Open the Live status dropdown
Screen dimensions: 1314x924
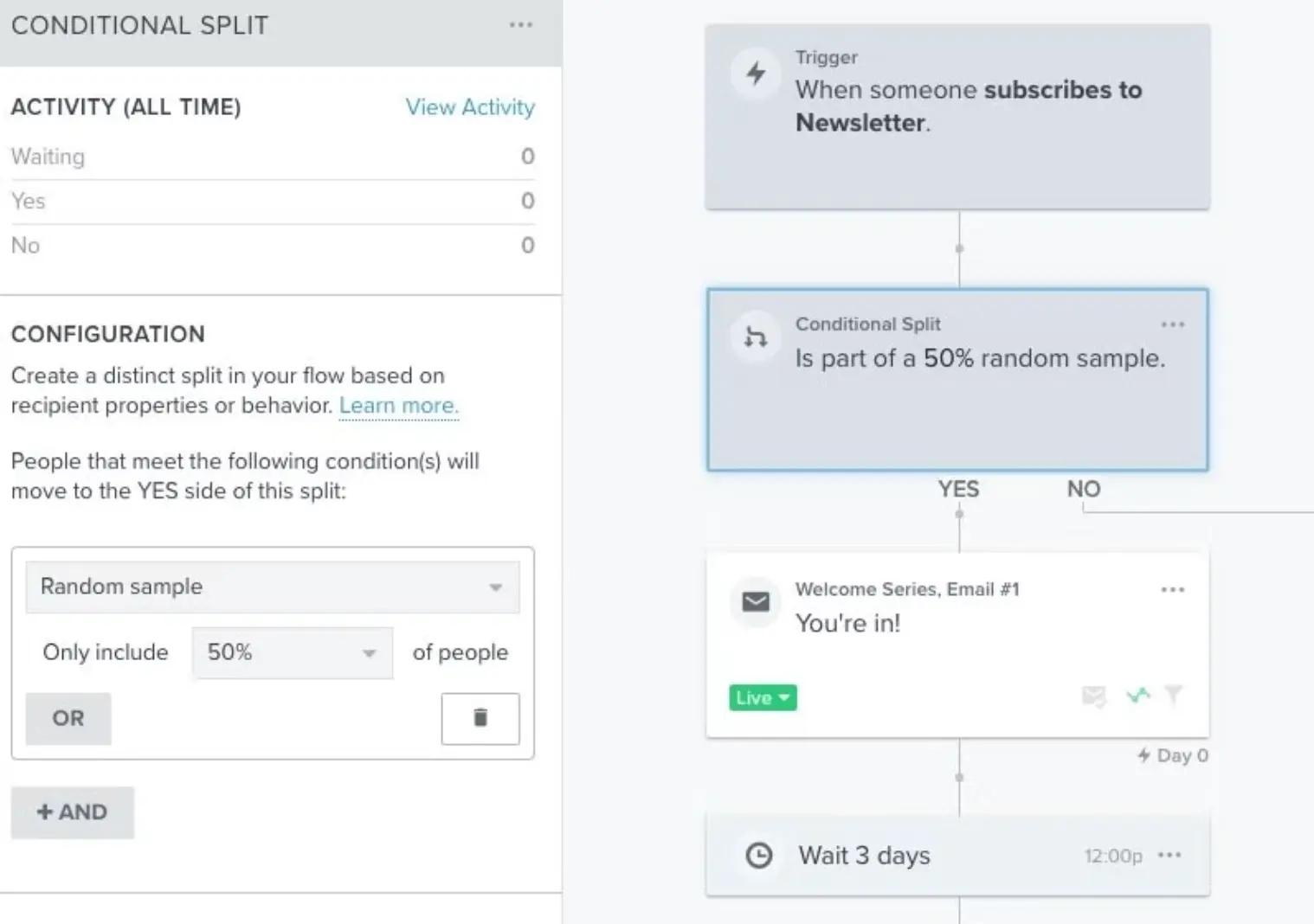(761, 697)
